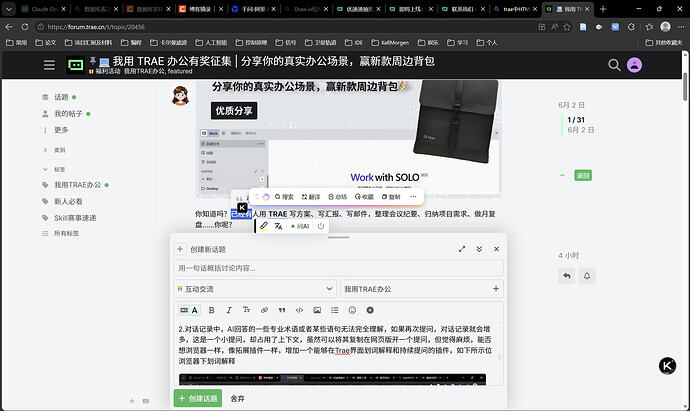Open a new browser tab
This screenshot has height=411, width=690.
click(x=603, y=9)
